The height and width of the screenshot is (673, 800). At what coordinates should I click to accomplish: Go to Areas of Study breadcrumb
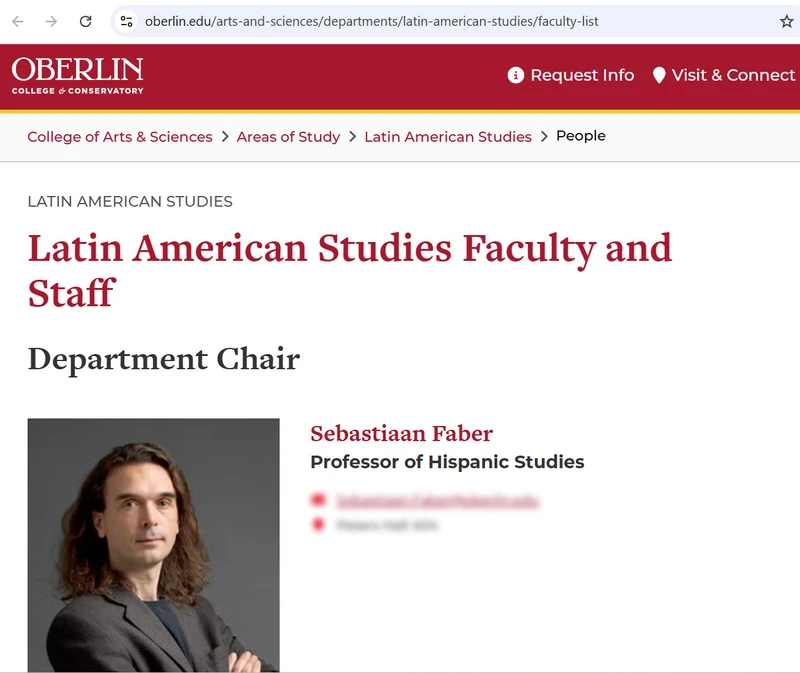pos(288,137)
